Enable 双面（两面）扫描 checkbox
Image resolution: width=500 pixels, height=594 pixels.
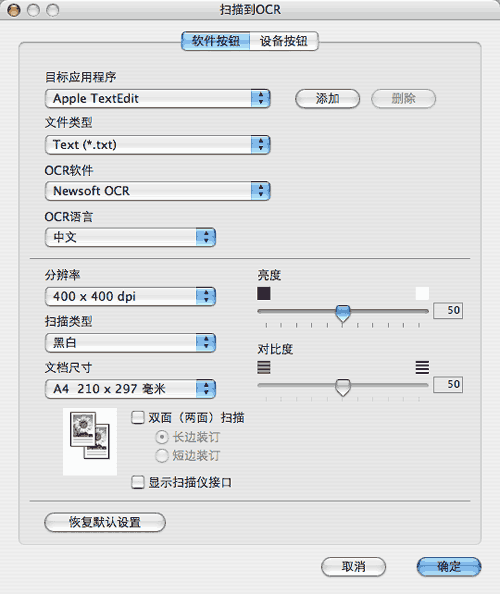tap(138, 417)
